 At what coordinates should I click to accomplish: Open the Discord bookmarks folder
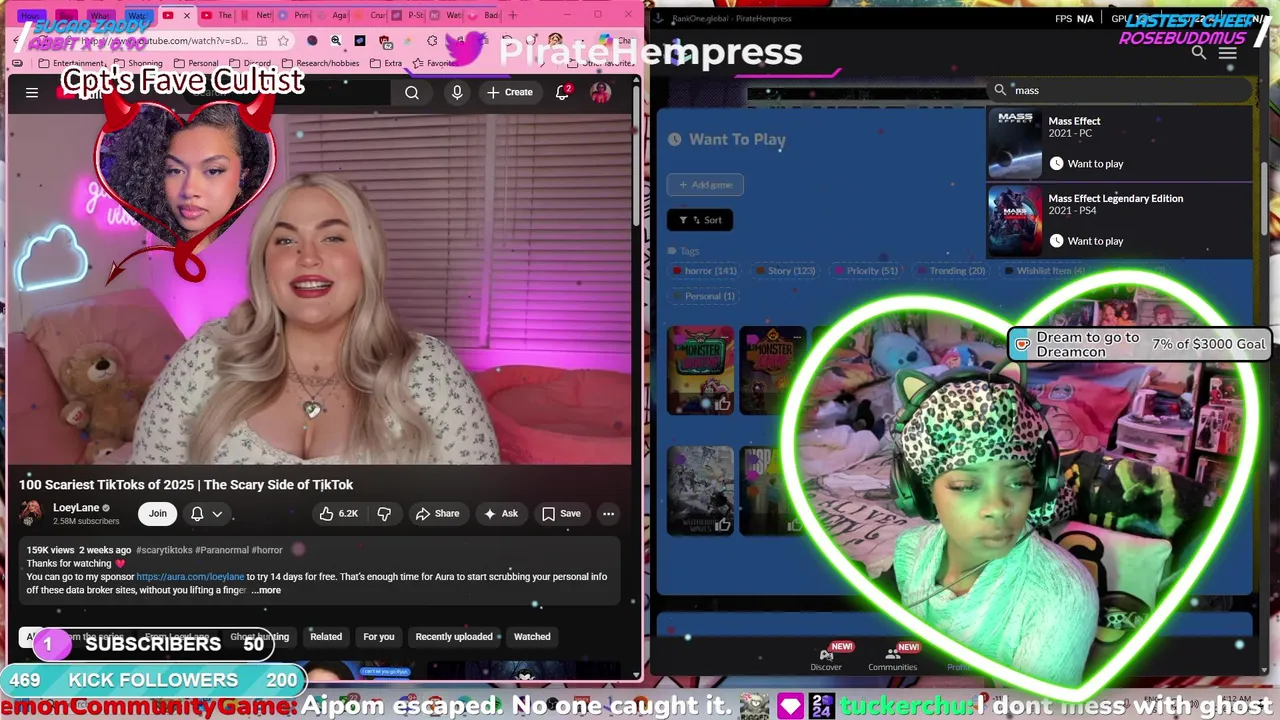pyautogui.click(x=250, y=63)
